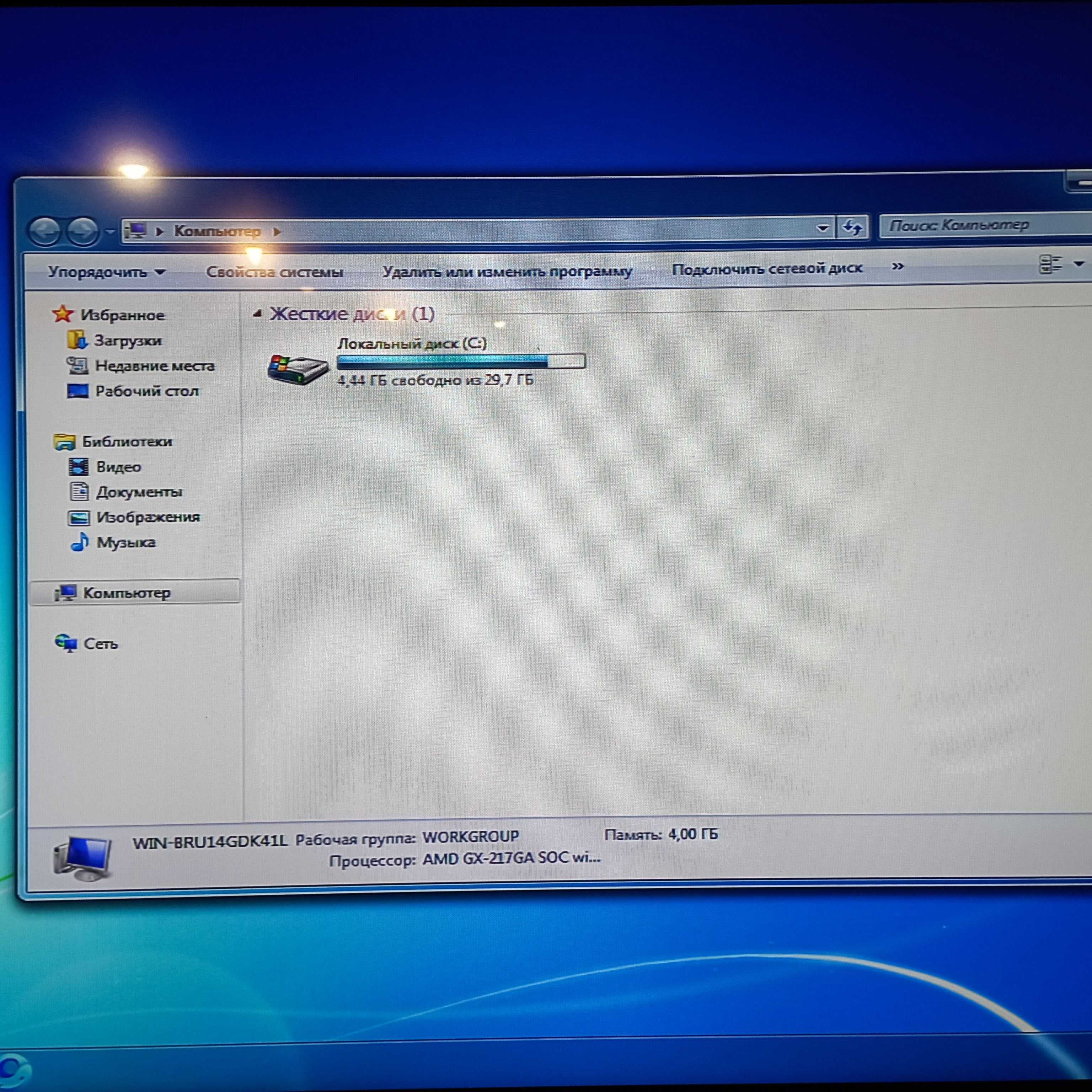Open Библиотеки in navigation pane

coord(127,441)
